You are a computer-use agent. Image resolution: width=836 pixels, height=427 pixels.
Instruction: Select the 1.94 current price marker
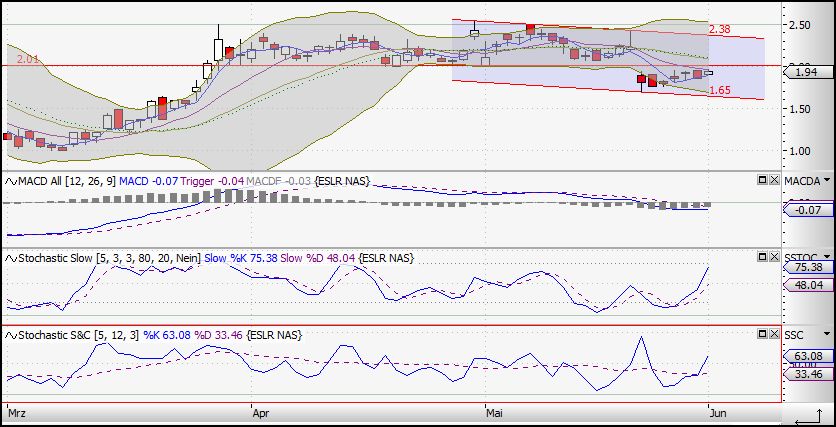point(808,72)
